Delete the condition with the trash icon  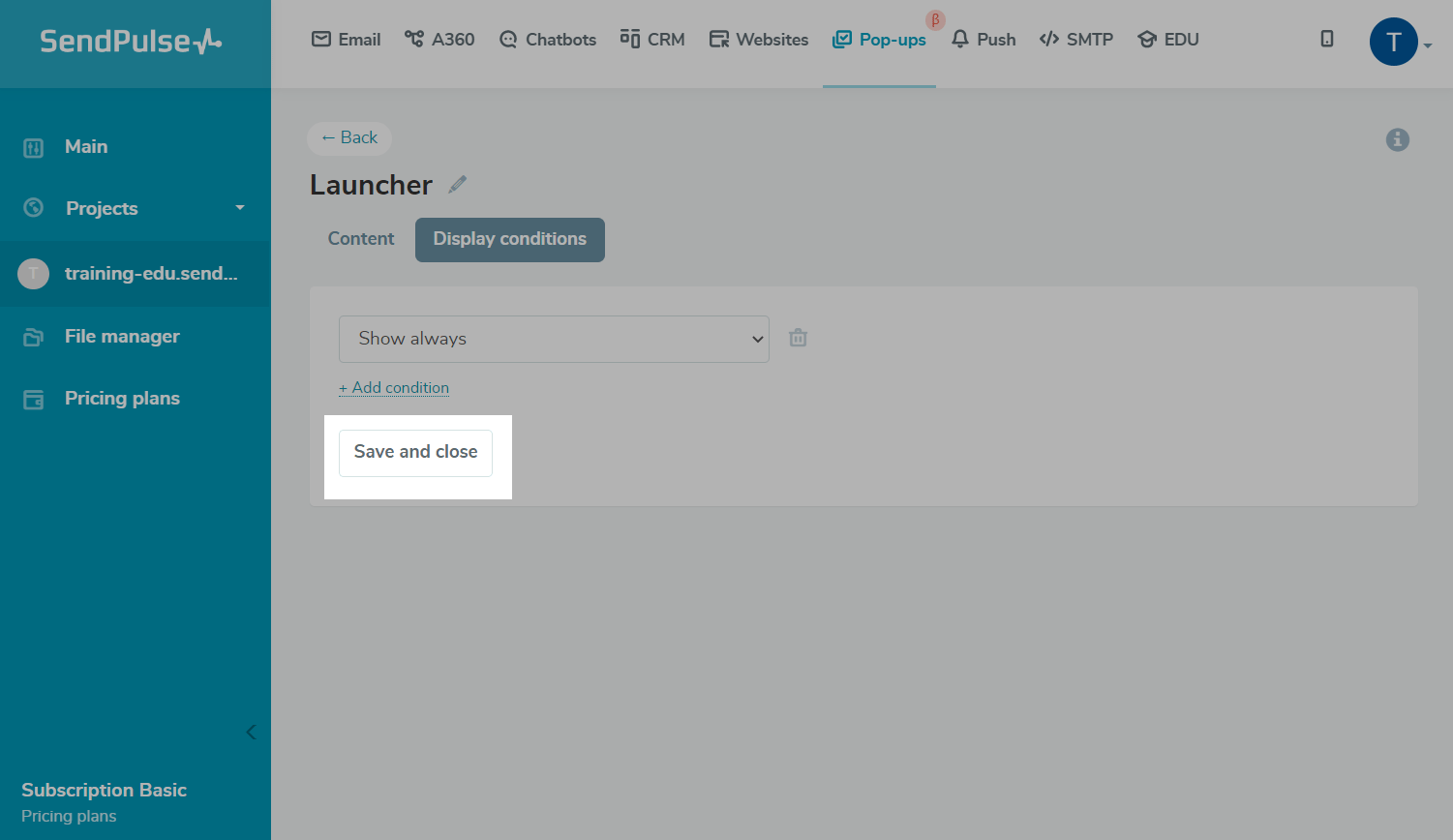[798, 338]
